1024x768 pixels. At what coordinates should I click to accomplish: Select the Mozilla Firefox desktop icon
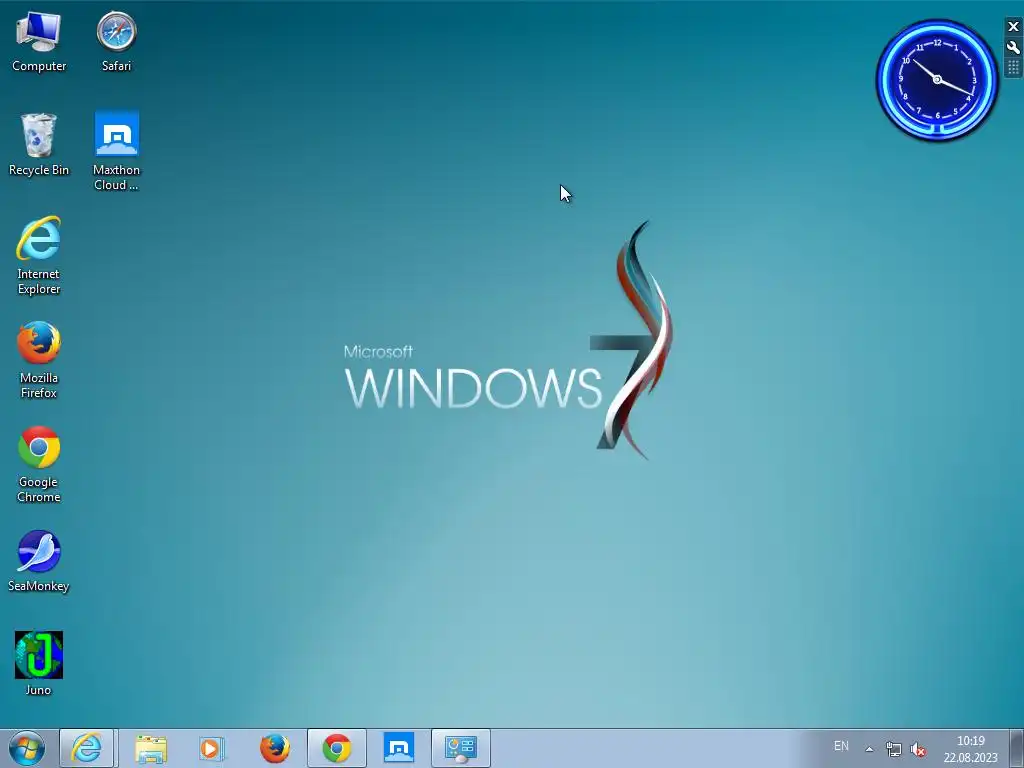(x=39, y=359)
